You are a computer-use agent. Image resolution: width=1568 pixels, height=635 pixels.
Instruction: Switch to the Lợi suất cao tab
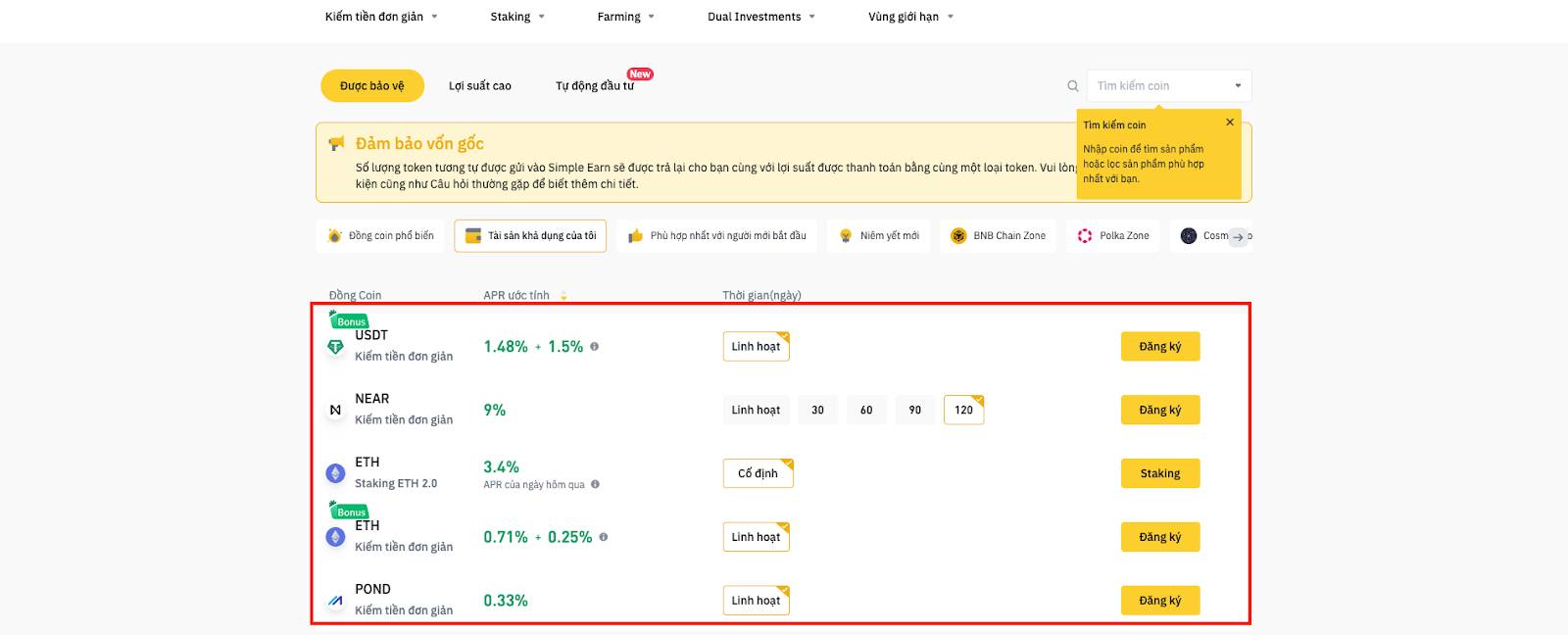(x=480, y=86)
